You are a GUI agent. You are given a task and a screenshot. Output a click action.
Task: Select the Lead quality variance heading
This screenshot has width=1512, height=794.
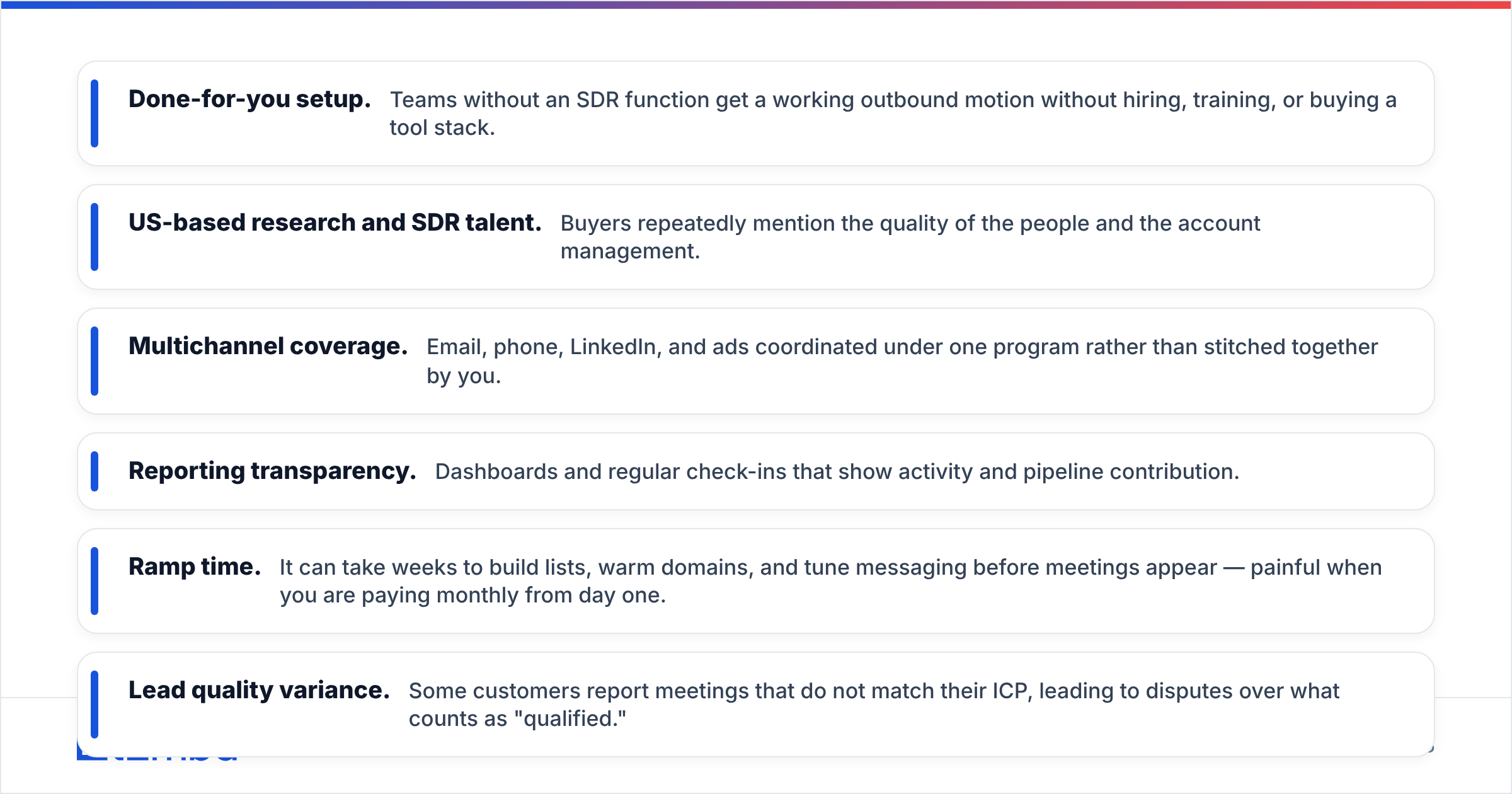(x=259, y=690)
